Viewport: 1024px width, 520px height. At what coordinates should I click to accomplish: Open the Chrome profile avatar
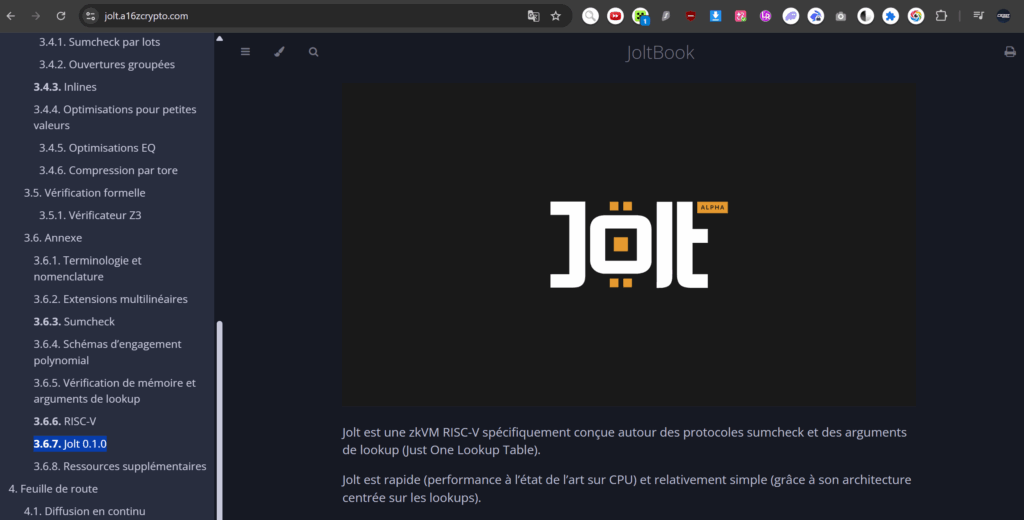pyautogui.click(x=1004, y=16)
